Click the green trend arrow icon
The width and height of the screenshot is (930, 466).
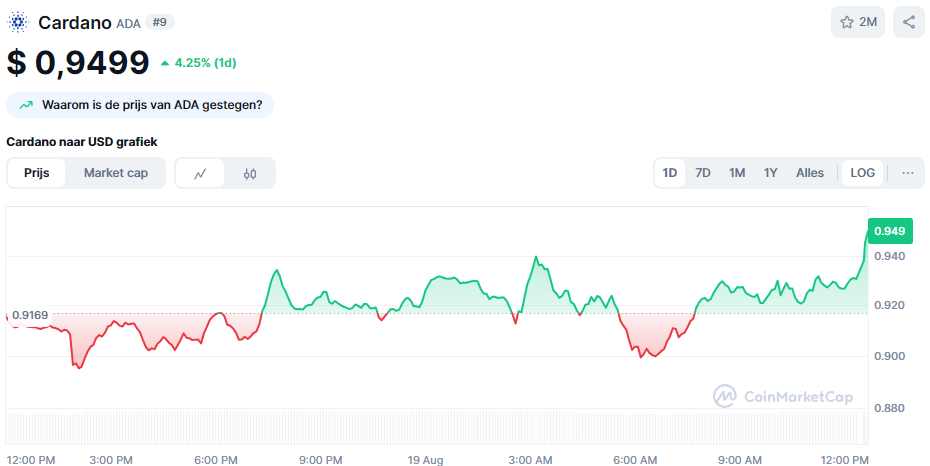click(26, 106)
